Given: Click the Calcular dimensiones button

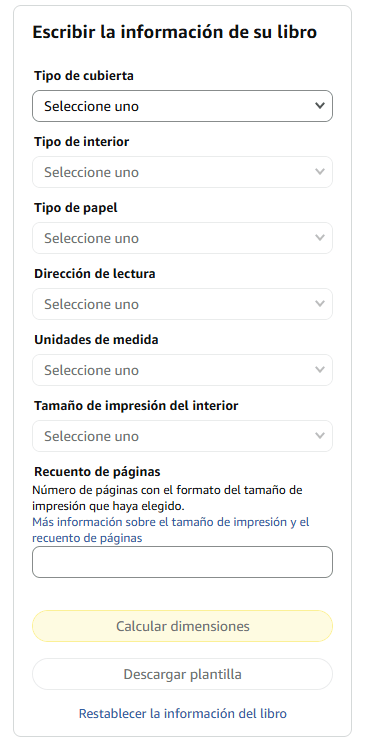Looking at the screenshot, I should [182, 626].
